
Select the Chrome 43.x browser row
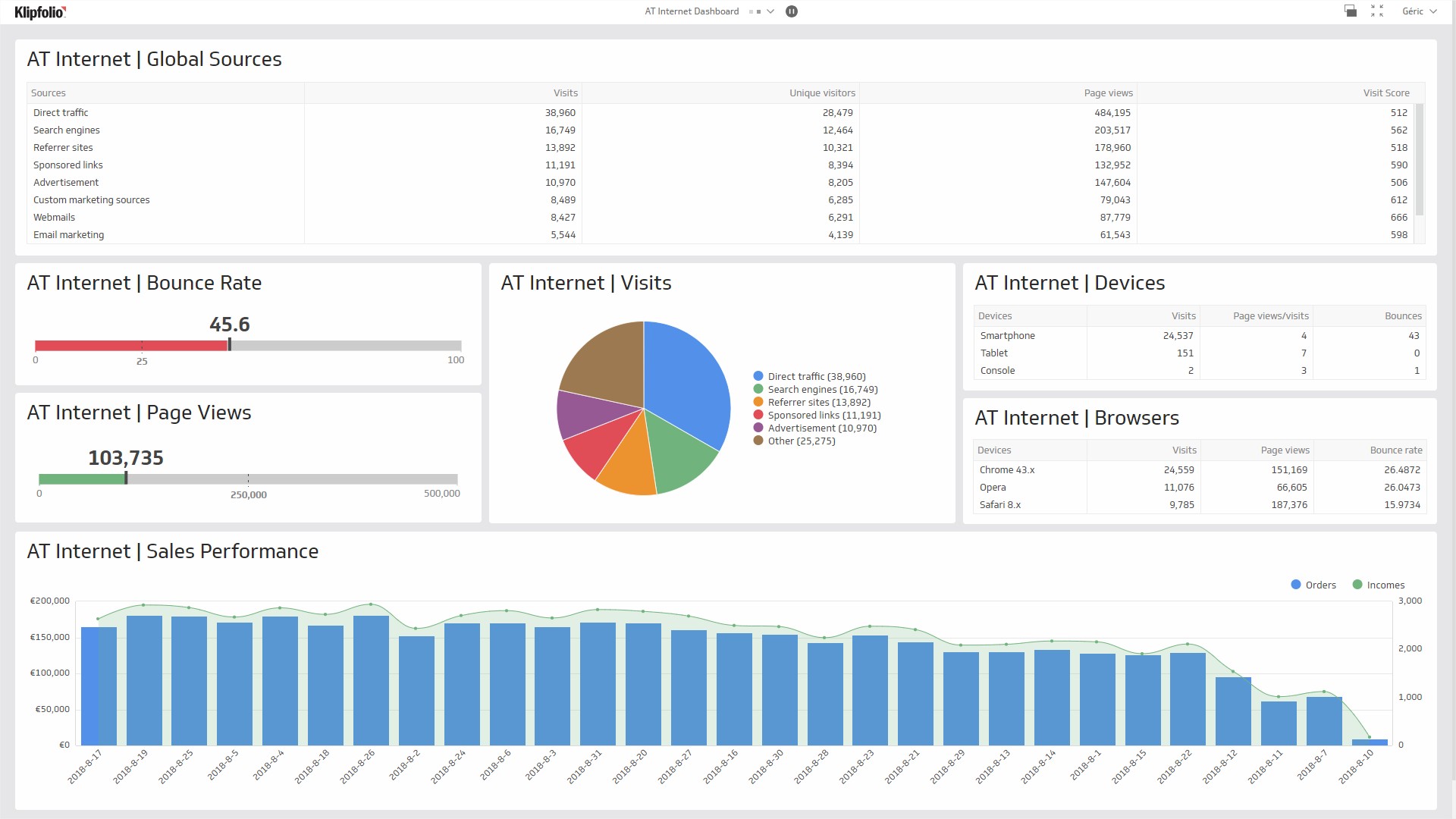(1200, 470)
